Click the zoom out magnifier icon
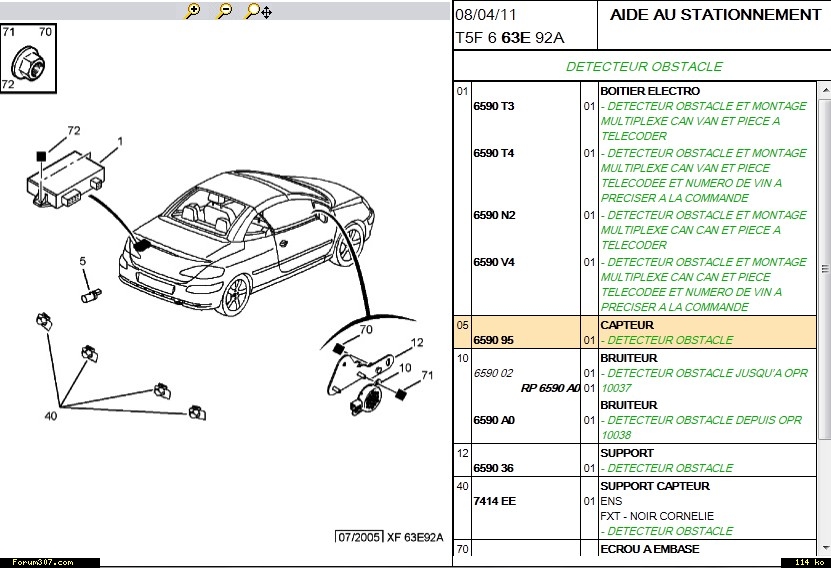831x568 pixels. (225, 11)
